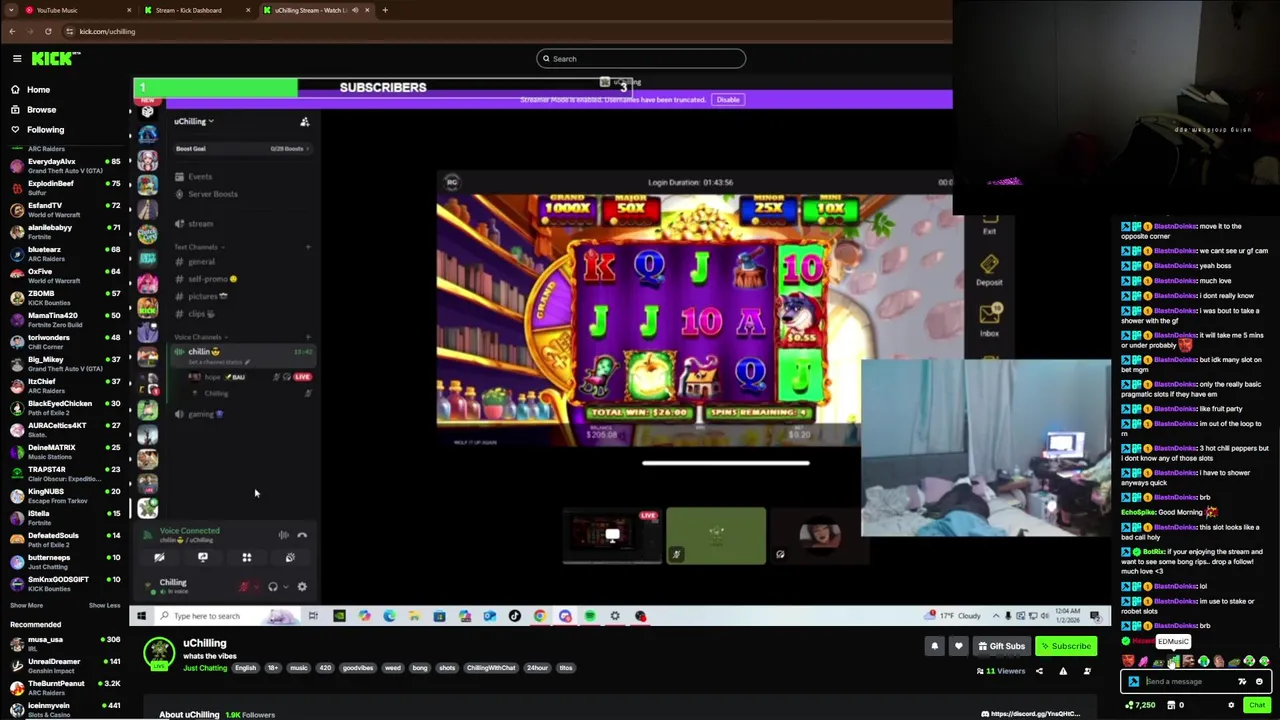The width and height of the screenshot is (1280, 720).
Task: Open the Just Chatting category link
Action: point(205,668)
